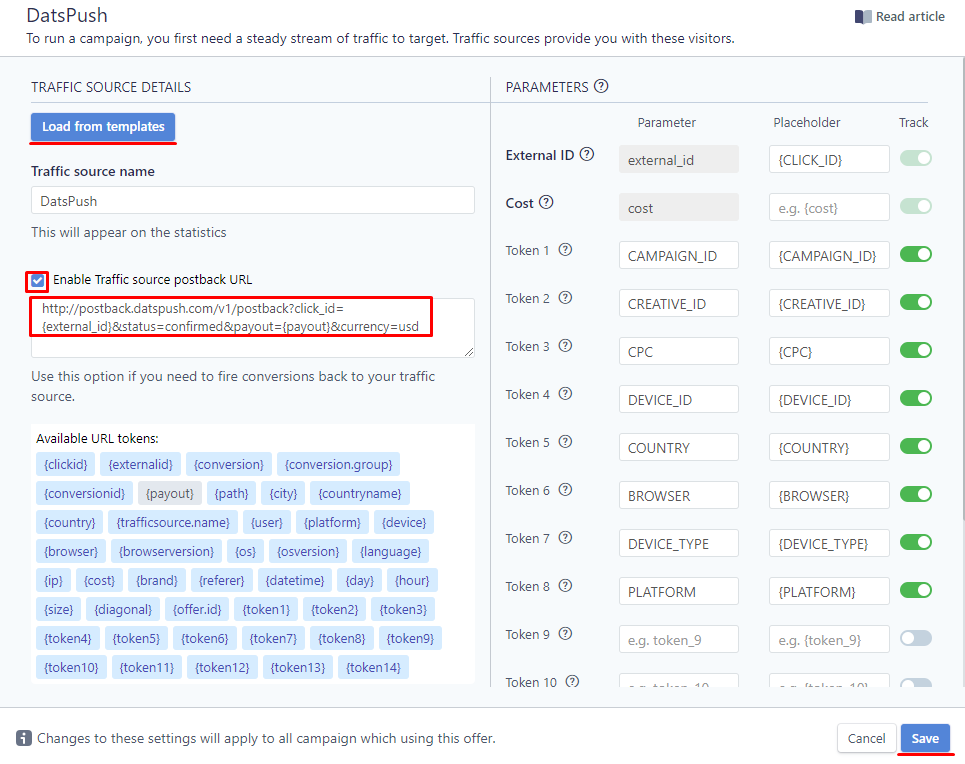Click Token 5 placeholder {COUNTRY} field
Image resolution: width=965 pixels, height=764 pixels.
pos(829,447)
